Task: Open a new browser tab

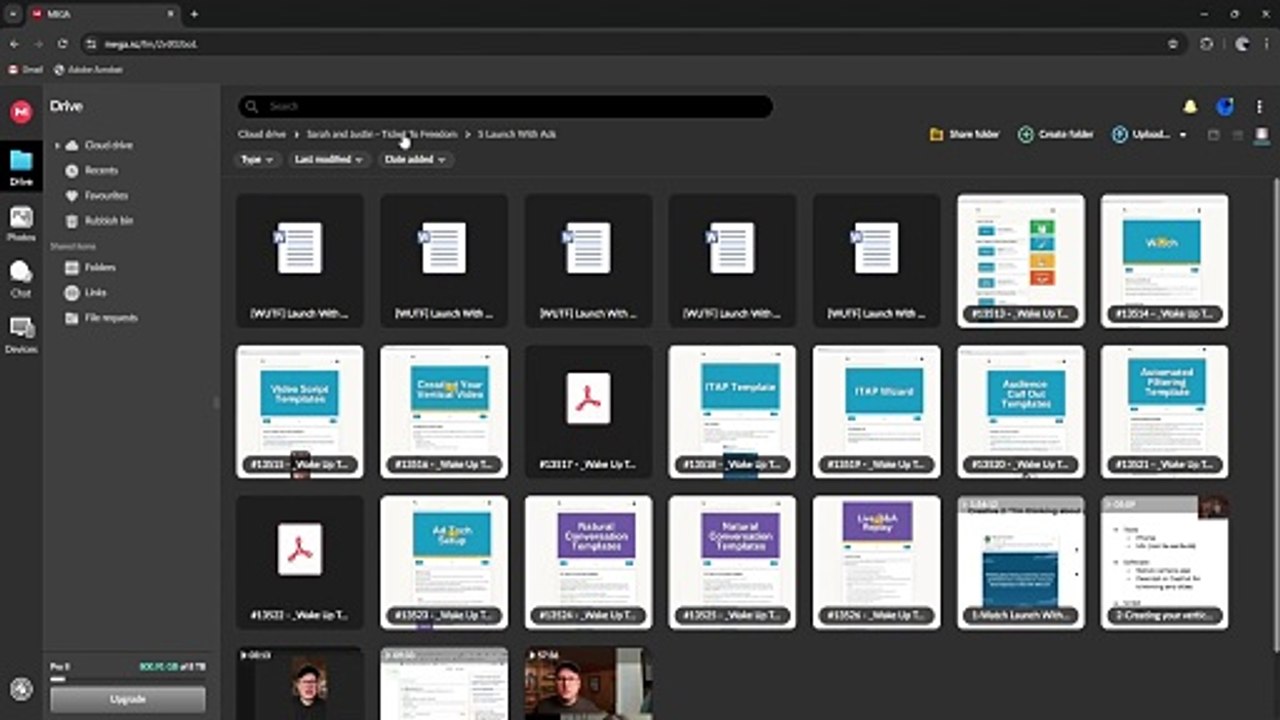Action: coord(194,14)
